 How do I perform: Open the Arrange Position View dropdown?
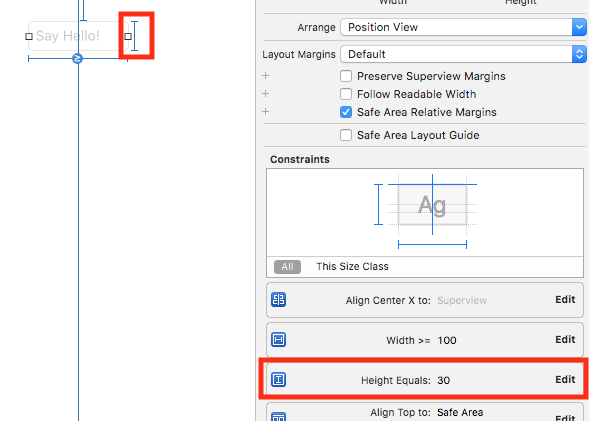(x=463, y=27)
